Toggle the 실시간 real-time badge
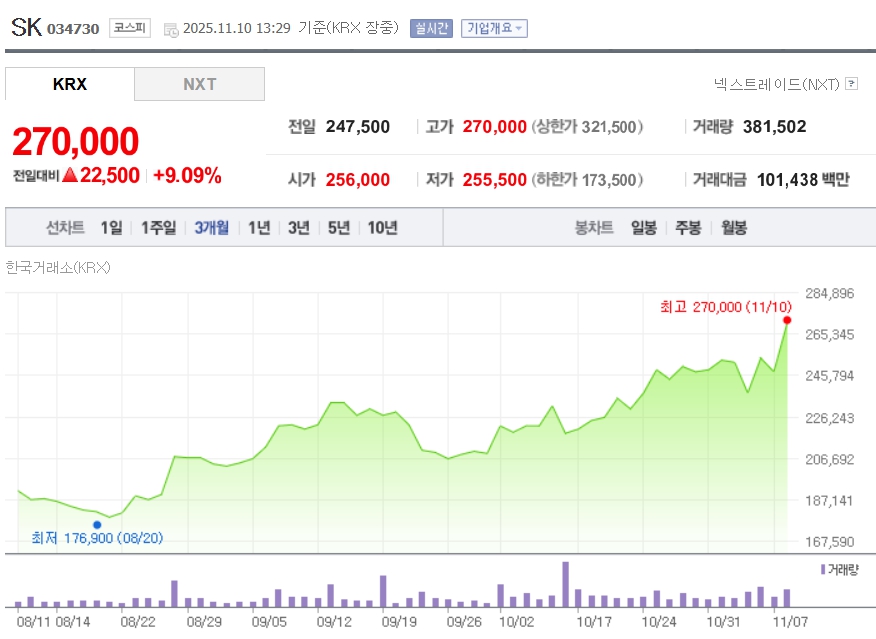 click(x=431, y=28)
